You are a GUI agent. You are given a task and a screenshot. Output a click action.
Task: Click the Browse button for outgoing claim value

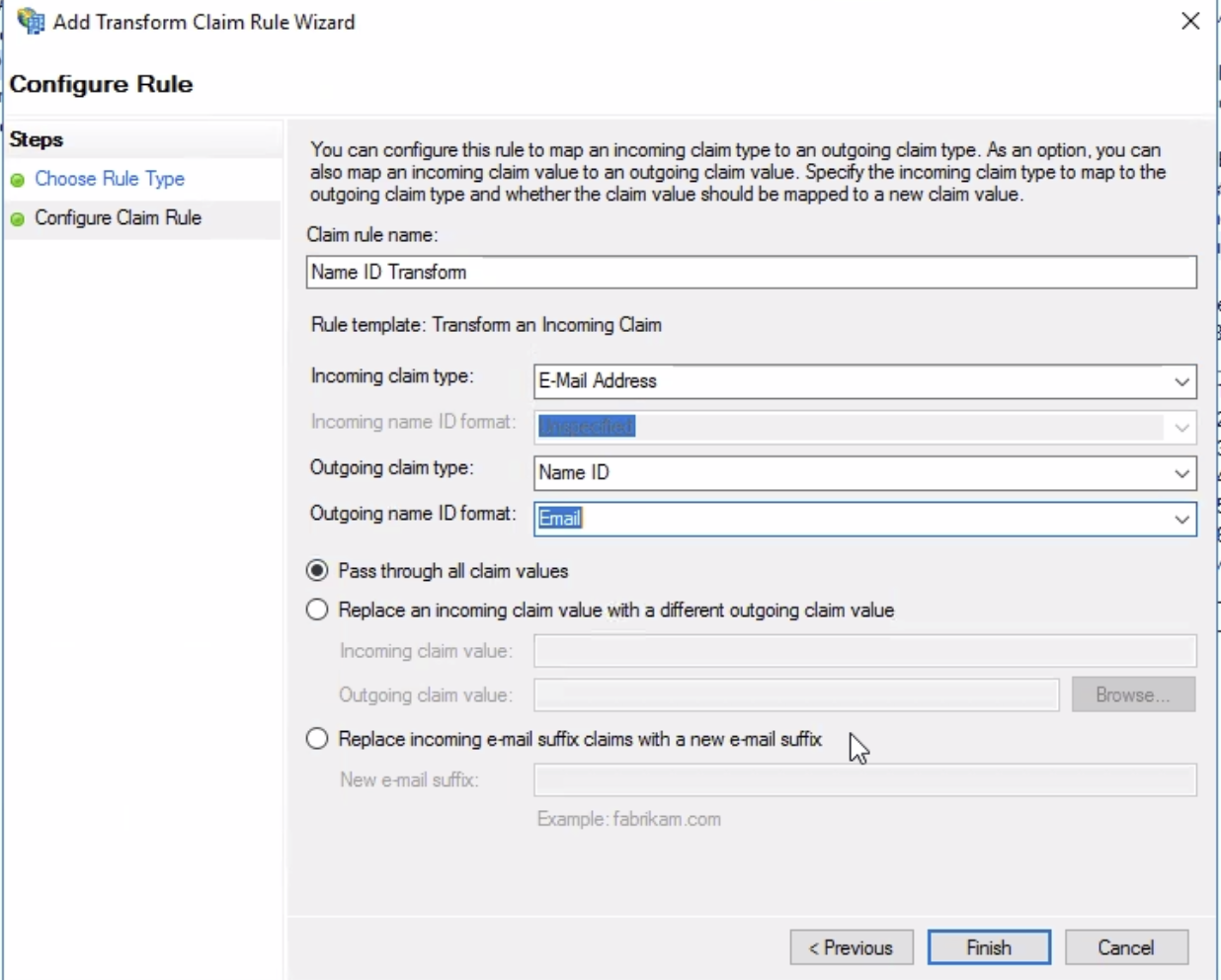[1133, 694]
